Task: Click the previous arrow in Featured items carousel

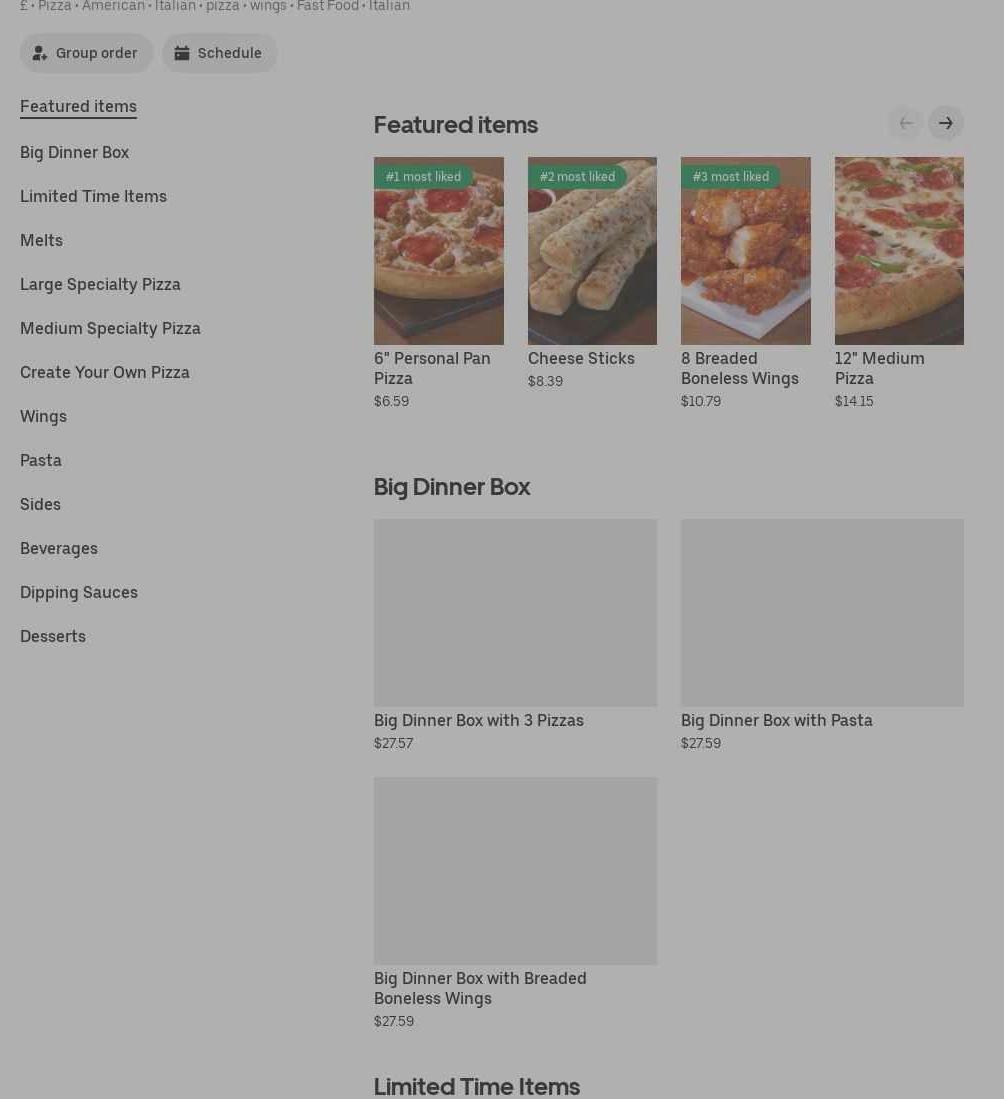Action: [906, 123]
